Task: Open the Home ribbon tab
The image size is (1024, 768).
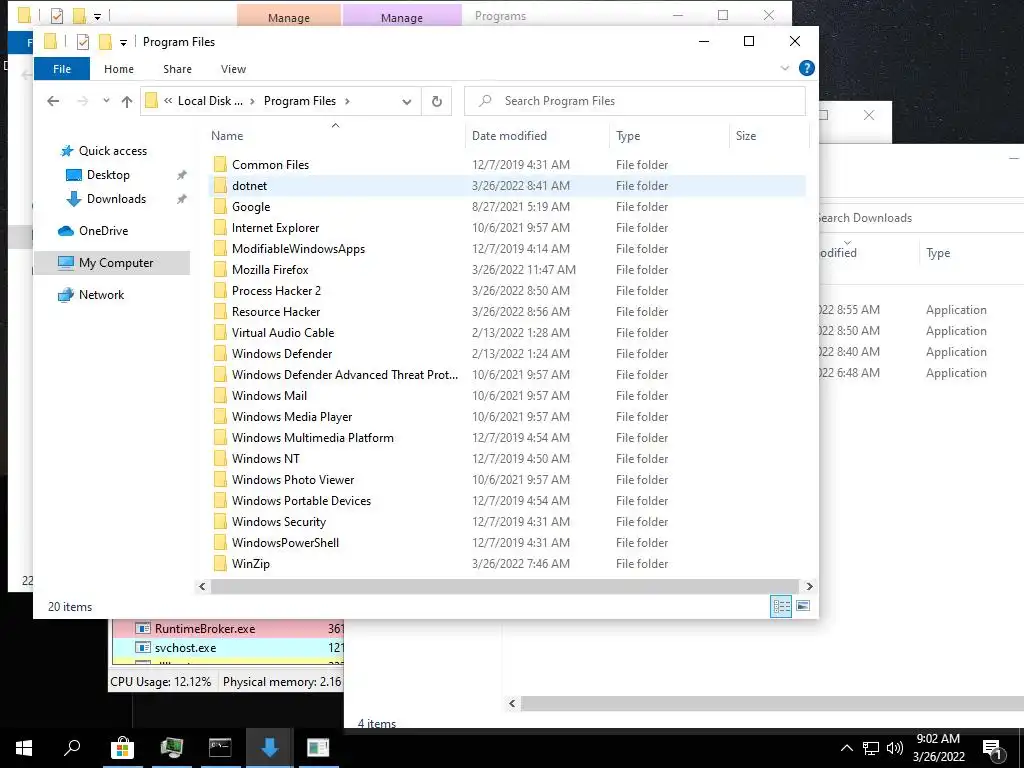Action: (x=119, y=69)
